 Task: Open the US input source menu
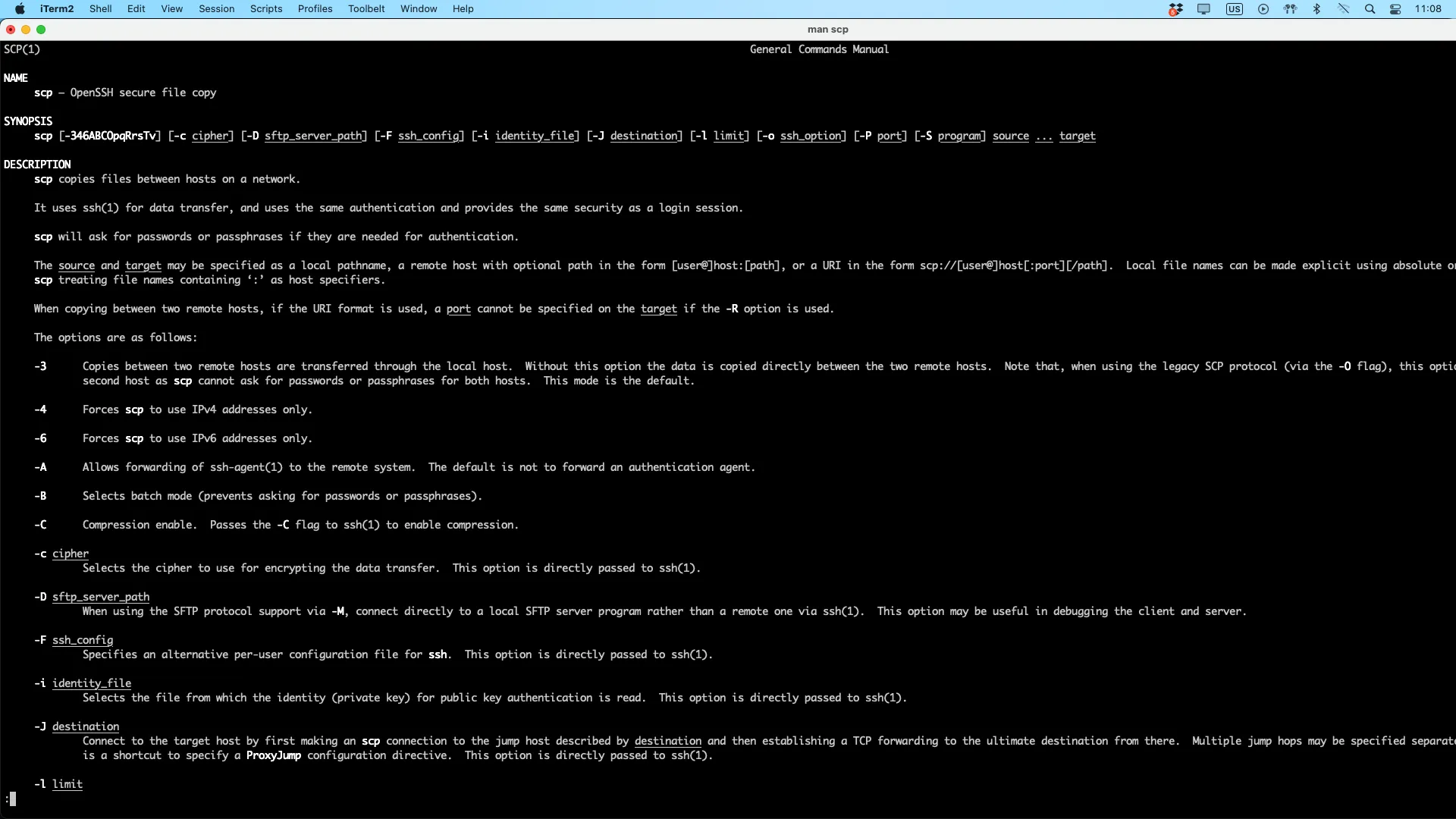pyautogui.click(x=1234, y=9)
